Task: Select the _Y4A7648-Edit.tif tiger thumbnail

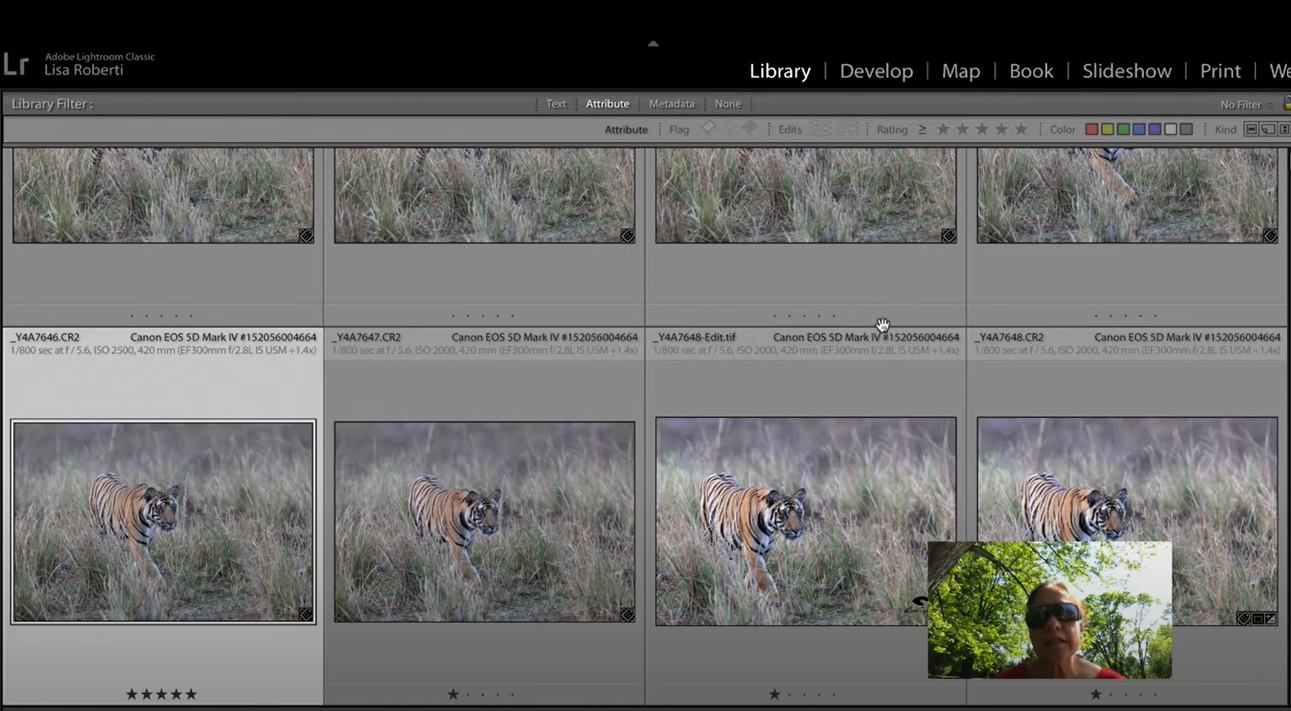Action: pos(805,522)
